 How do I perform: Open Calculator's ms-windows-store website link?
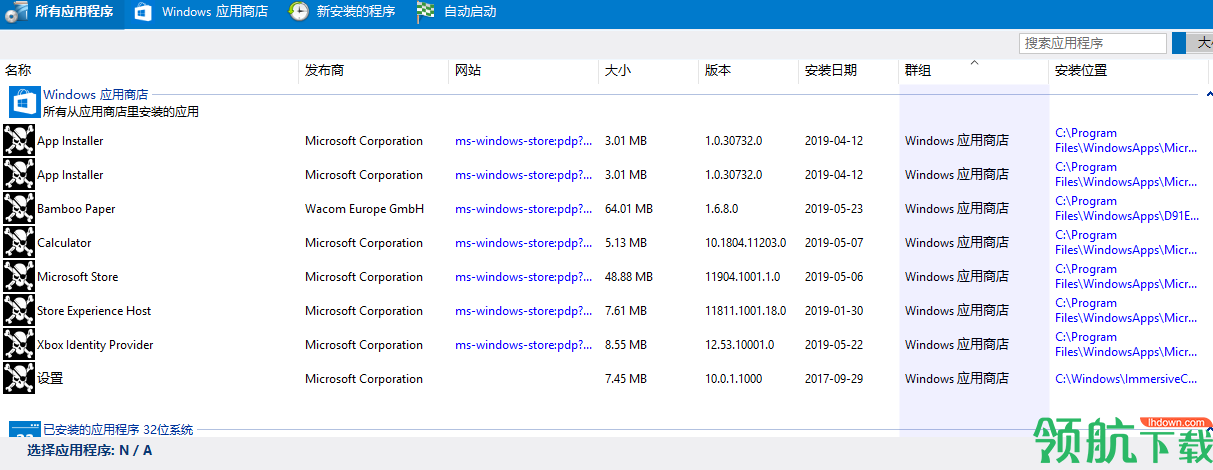click(523, 243)
